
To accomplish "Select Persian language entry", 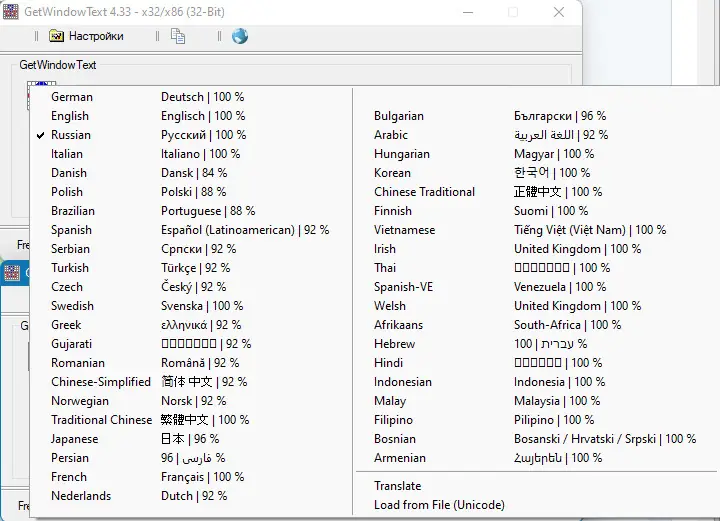I will [192, 458].
